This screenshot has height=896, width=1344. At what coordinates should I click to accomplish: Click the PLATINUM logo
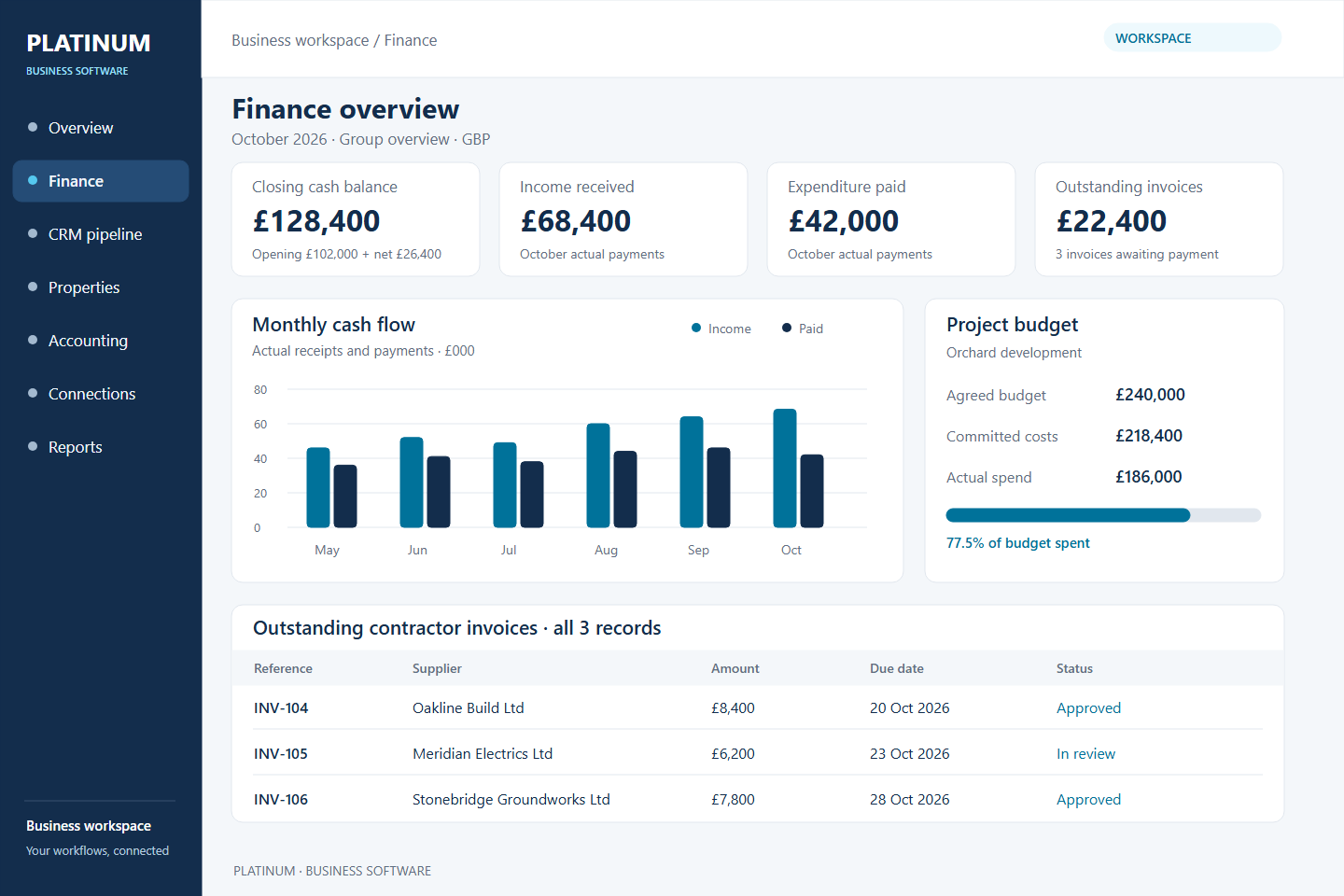point(89,43)
